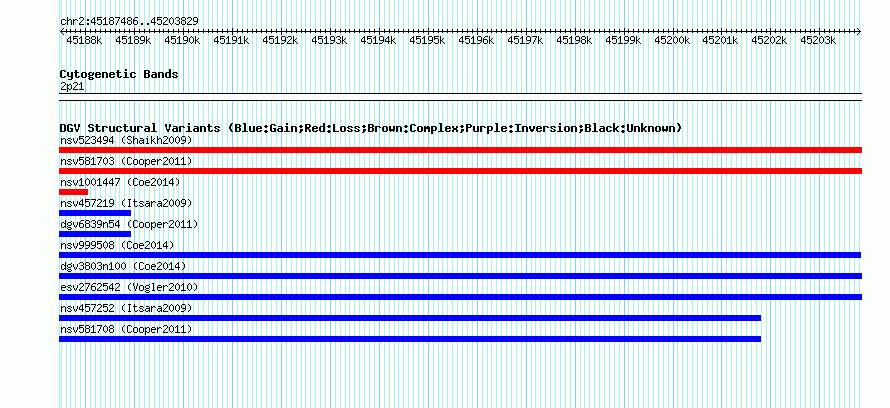Image resolution: width=890 pixels, height=408 pixels.
Task: Click the 45197k ruler tick label
Action: (525, 40)
